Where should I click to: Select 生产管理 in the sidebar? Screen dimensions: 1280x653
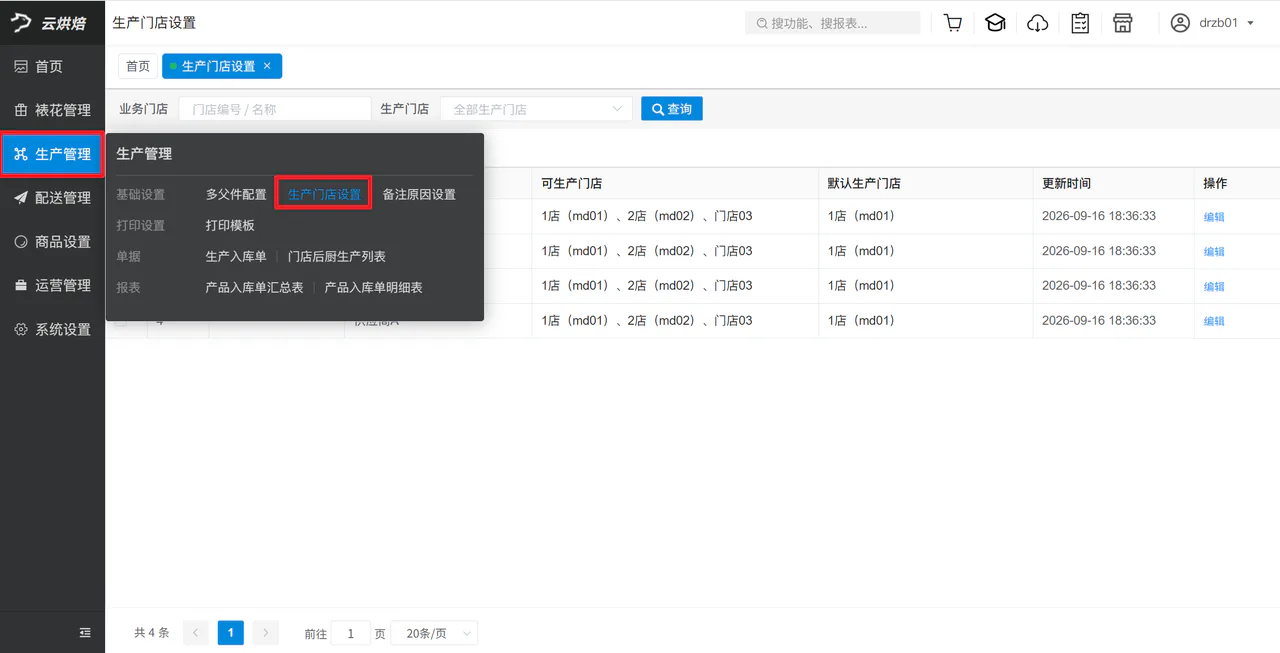[x=52, y=154]
